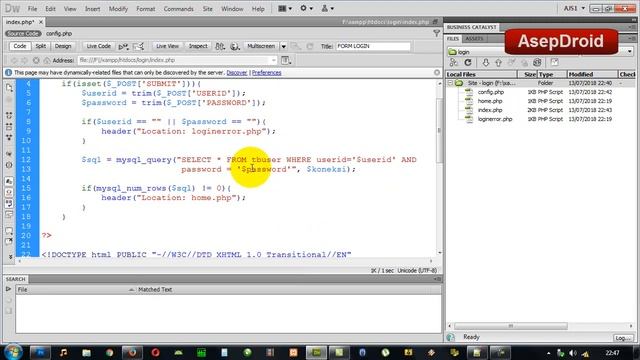The image size is (640, 360).
Task: Switch to the Business Catalyst panel tab
Action: pos(471,27)
